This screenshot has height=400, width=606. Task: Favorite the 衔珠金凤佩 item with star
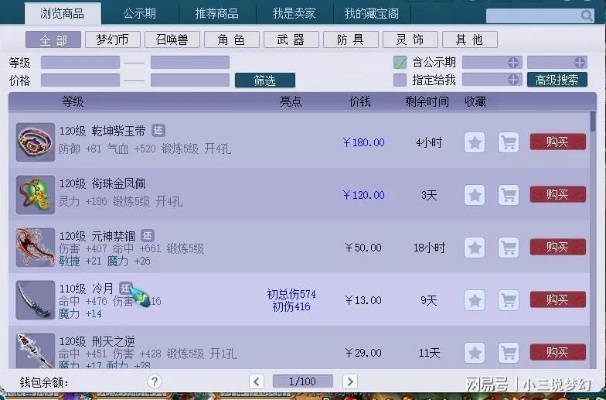pos(475,195)
